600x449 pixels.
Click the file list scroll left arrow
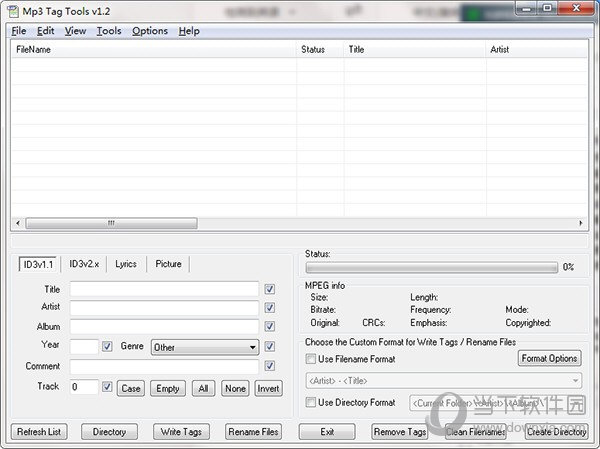(18, 223)
